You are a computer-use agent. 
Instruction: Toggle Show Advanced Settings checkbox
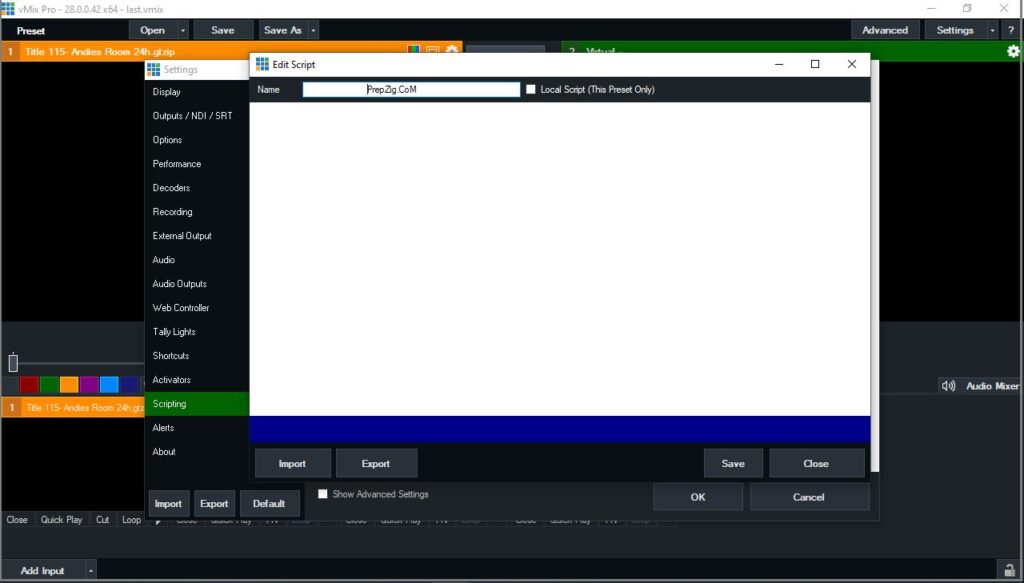pos(323,494)
